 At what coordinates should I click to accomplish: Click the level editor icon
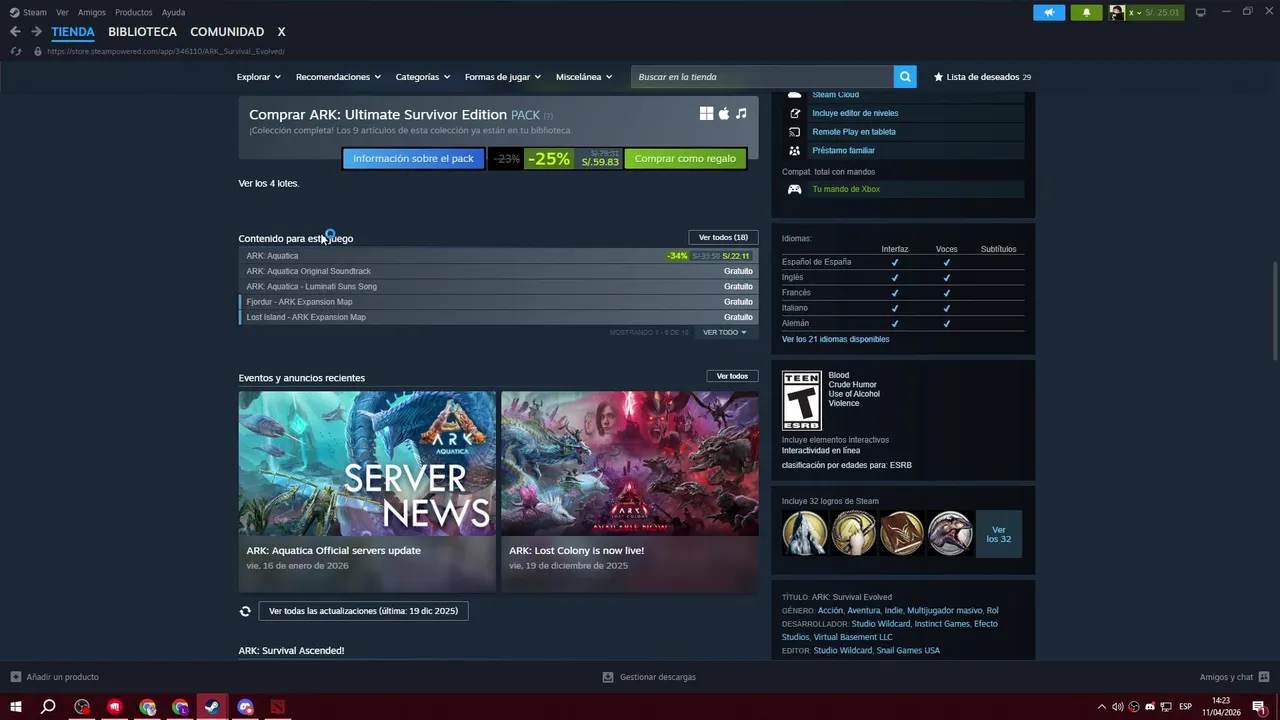pos(794,113)
